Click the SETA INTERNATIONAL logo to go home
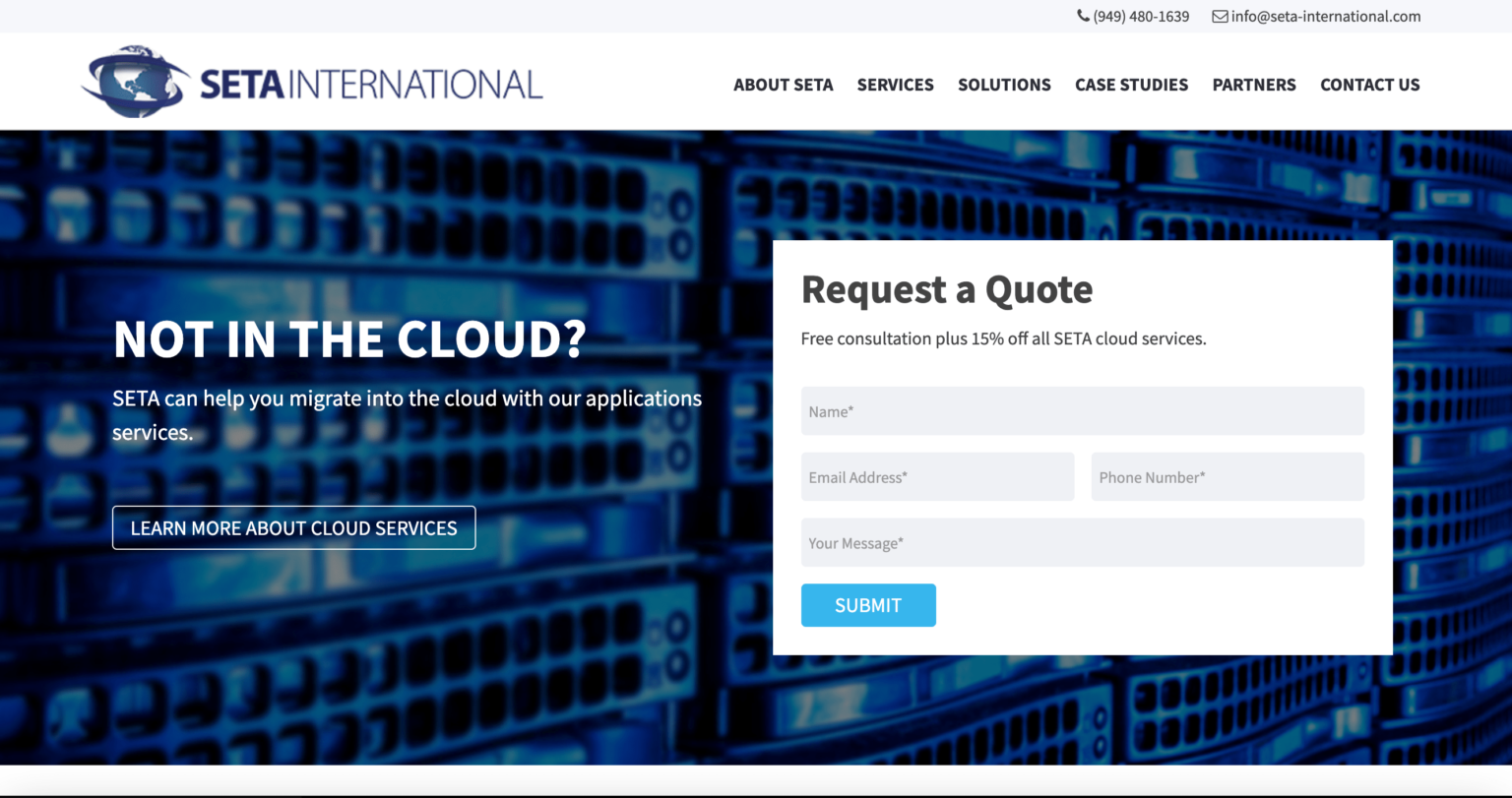 coord(311,81)
